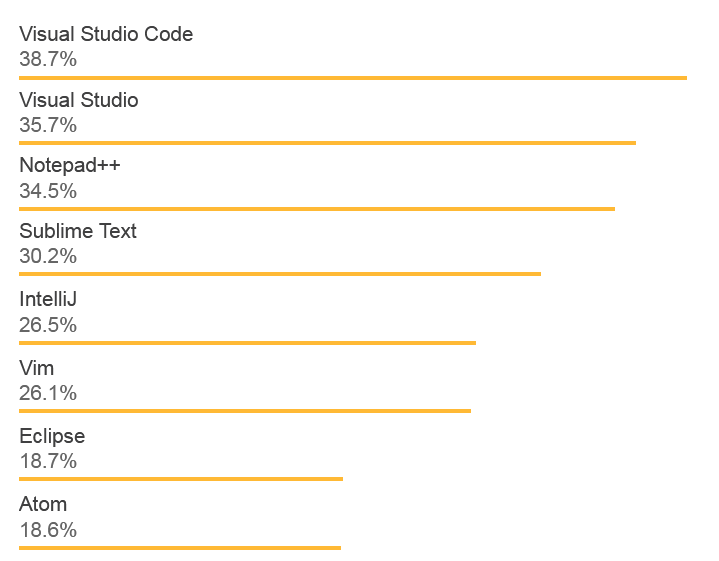Viewport: 719px width, 561px height.
Task: Select the IntelliJ orange bar
Action: pyautogui.click(x=247, y=342)
